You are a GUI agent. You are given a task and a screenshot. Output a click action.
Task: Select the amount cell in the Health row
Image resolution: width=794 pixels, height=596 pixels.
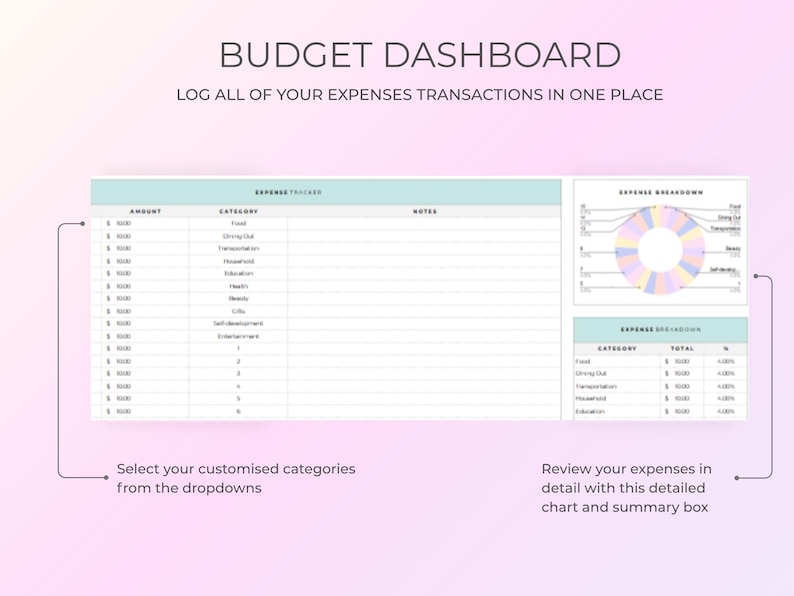(x=145, y=286)
